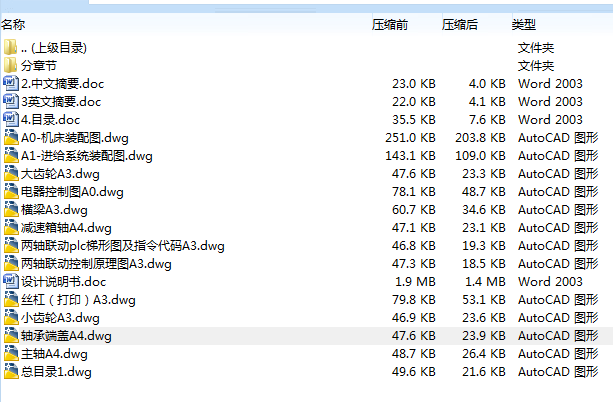
Task: Click the AutoCAD icon for 电器控制图A0.dwg
Action: tap(11, 191)
